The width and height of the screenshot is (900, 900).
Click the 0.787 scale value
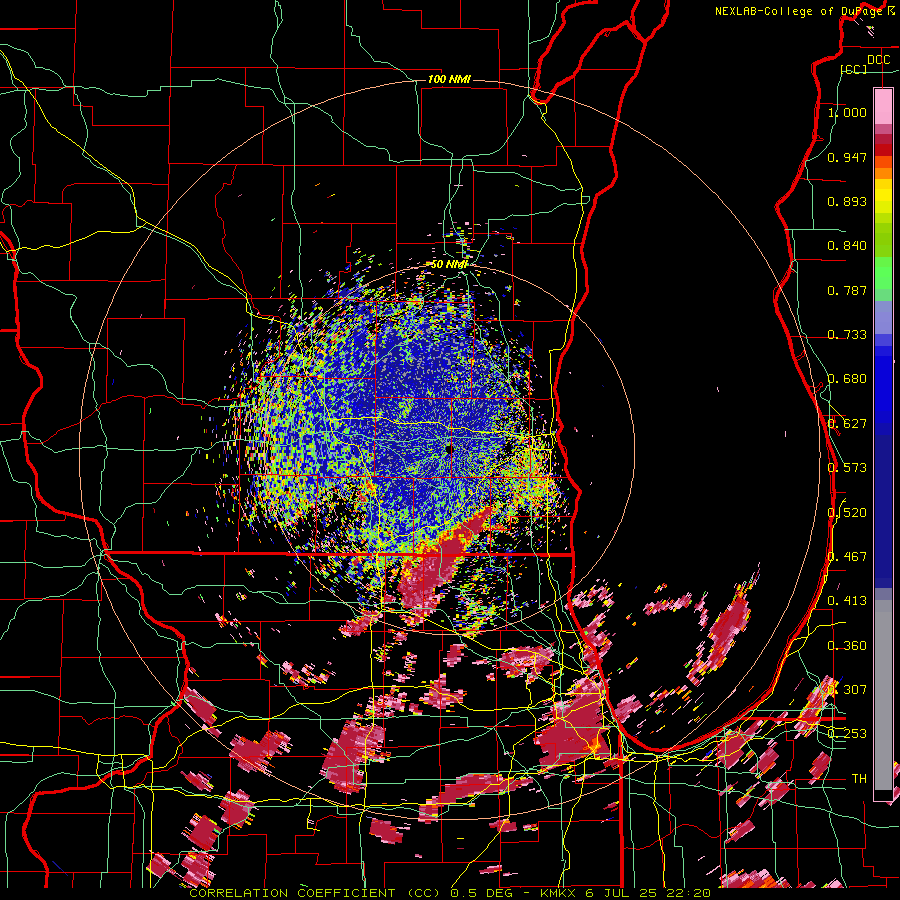click(847, 290)
